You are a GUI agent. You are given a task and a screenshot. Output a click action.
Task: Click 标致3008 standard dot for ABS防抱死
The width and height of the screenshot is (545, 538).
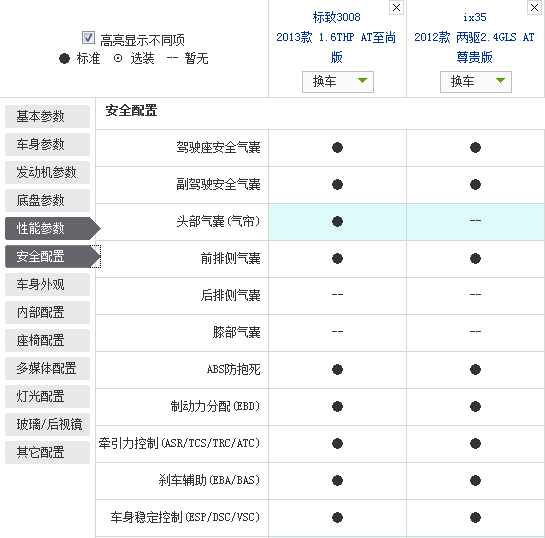click(x=337, y=369)
